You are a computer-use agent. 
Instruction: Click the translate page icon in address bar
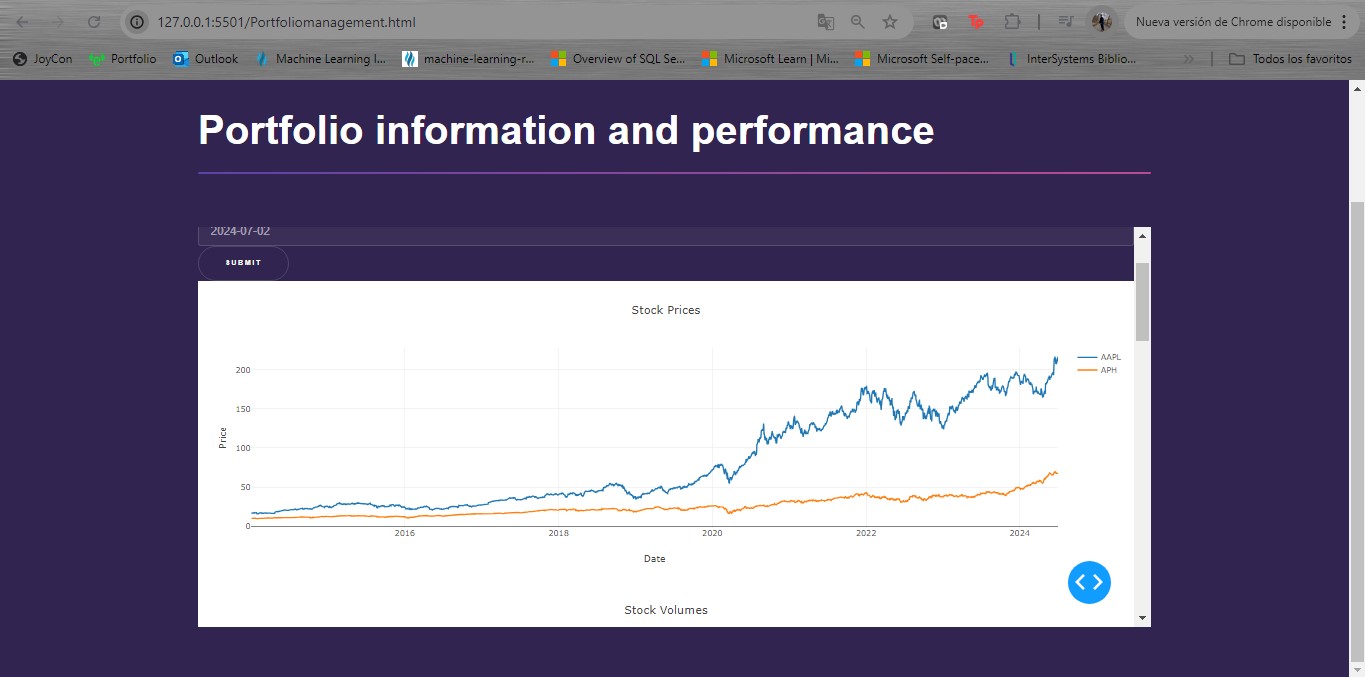(825, 22)
